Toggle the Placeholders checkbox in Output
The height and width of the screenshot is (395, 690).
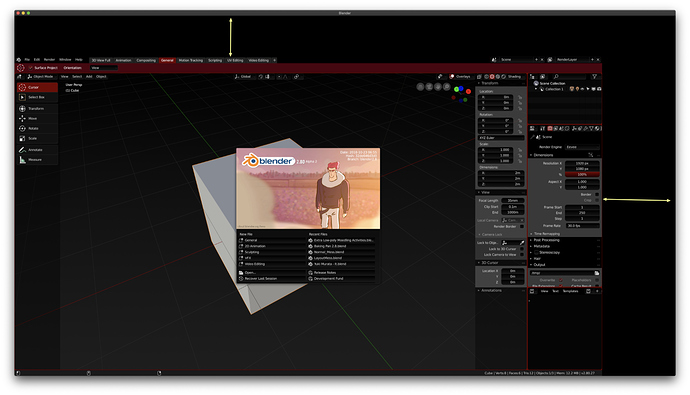click(597, 280)
